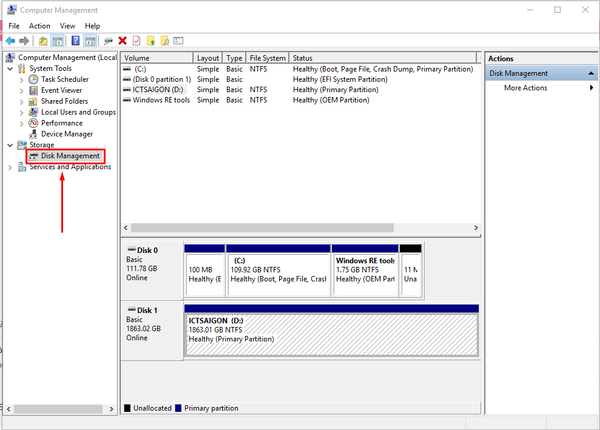
Task: Click the Back arrow in the toolbar
Action: point(10,41)
